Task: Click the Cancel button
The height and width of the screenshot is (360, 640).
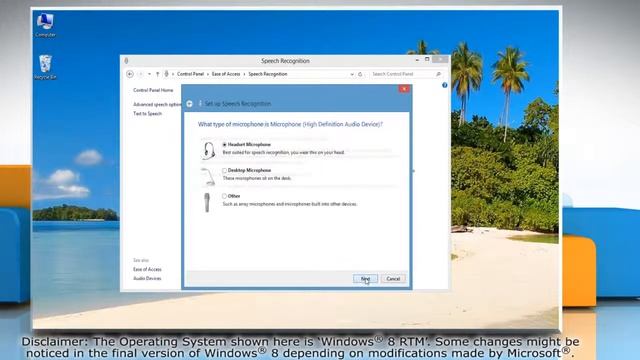Action: point(393,279)
